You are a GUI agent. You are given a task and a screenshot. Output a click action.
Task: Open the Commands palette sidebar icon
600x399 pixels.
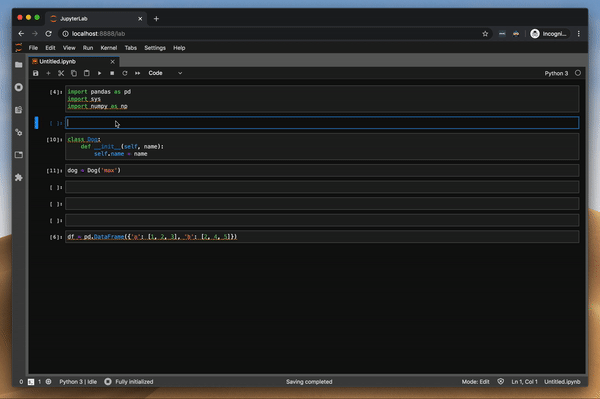pos(19,110)
